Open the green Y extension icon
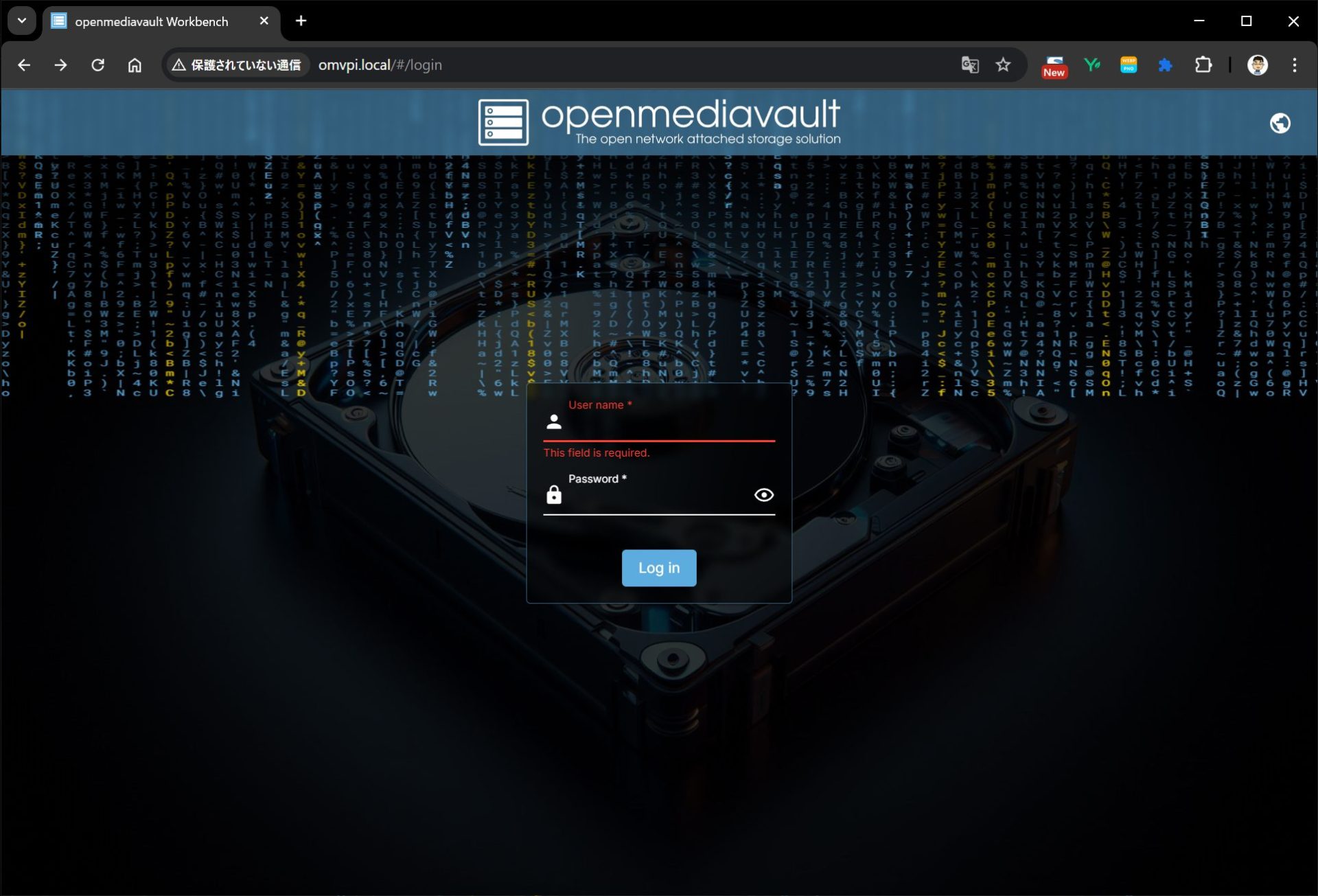This screenshot has width=1318, height=896. [x=1091, y=65]
